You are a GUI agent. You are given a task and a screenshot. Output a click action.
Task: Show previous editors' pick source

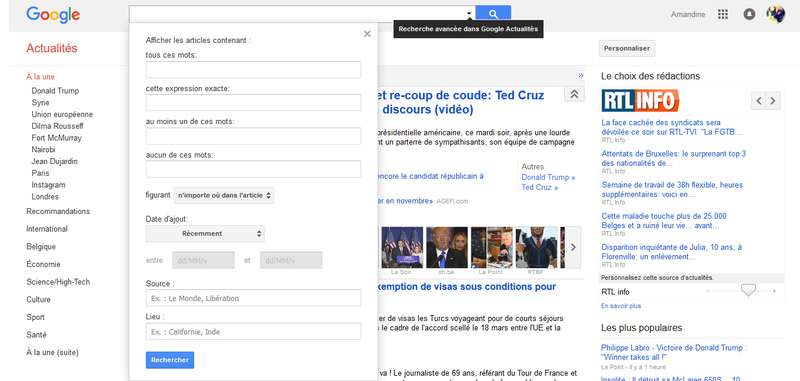(758, 101)
